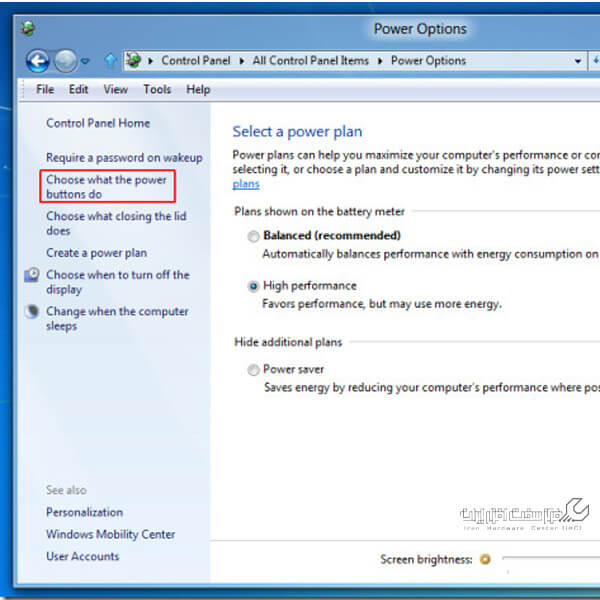
Task: Click the Power Options icon in address bar
Action: pos(133,60)
